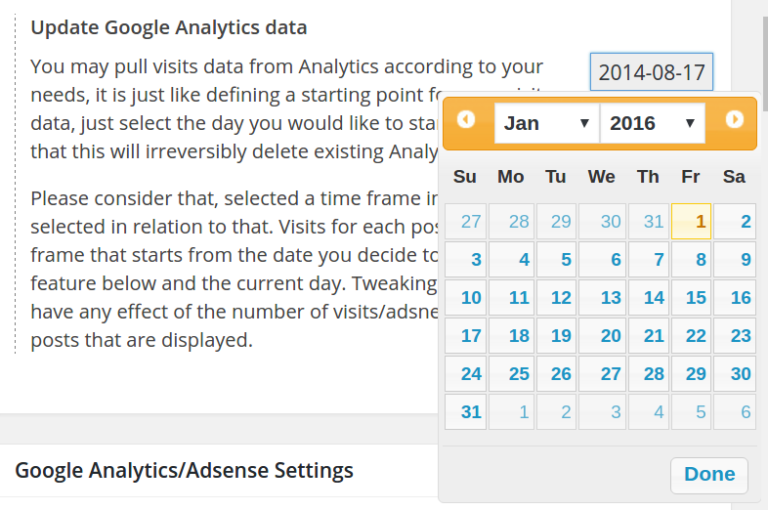Click Google Analytics/Adsense Settings section header
The image size is (768, 510).
pos(184,470)
